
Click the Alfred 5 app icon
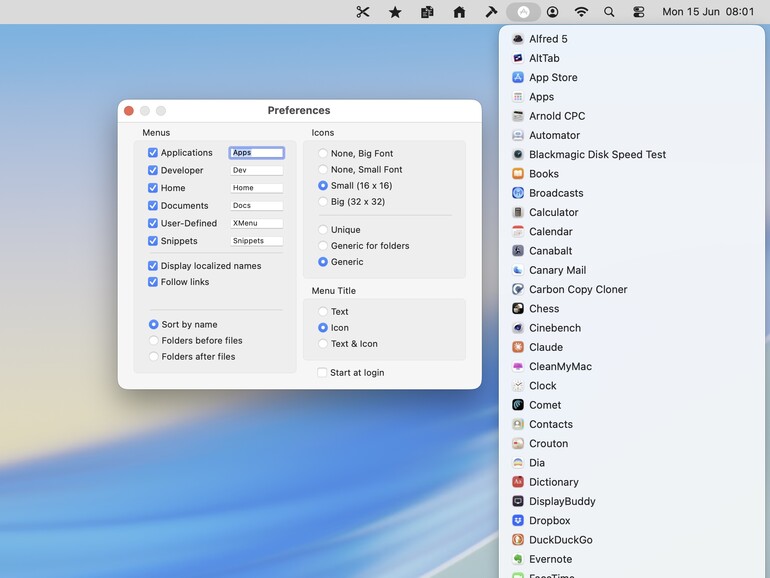[518, 39]
